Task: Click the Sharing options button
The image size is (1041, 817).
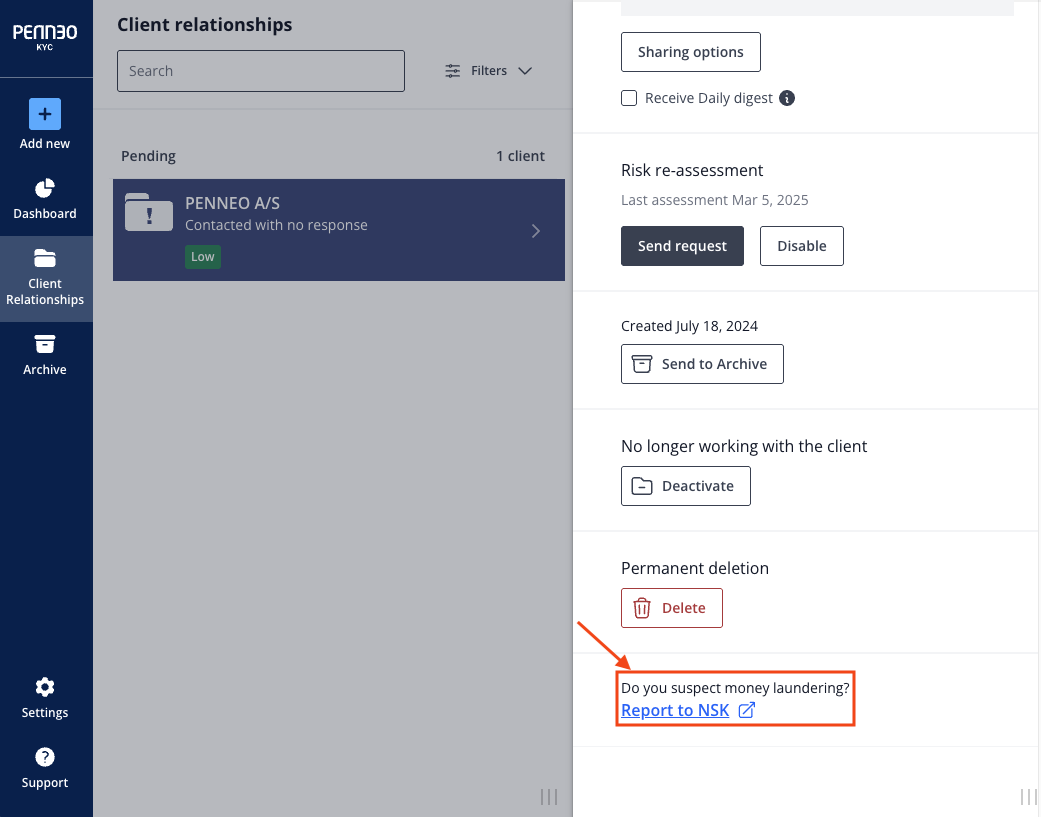Action: coord(690,52)
